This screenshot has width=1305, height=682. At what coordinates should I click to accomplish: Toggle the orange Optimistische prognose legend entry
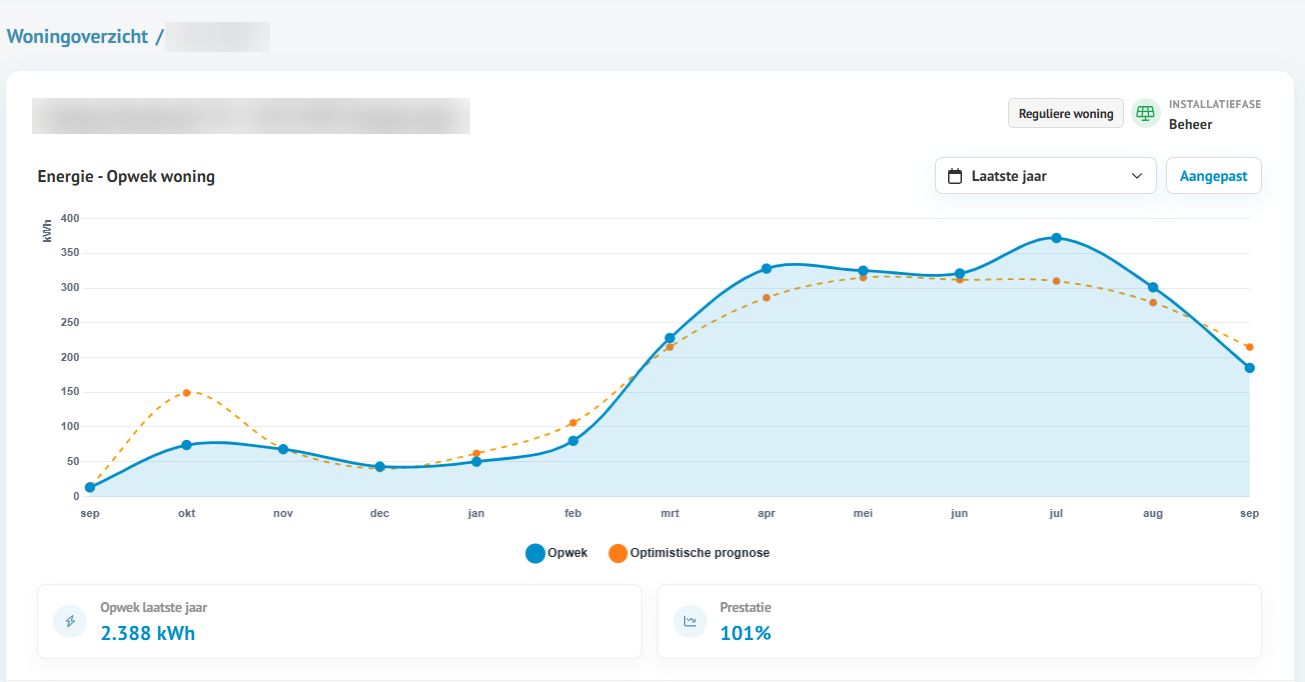tap(689, 553)
